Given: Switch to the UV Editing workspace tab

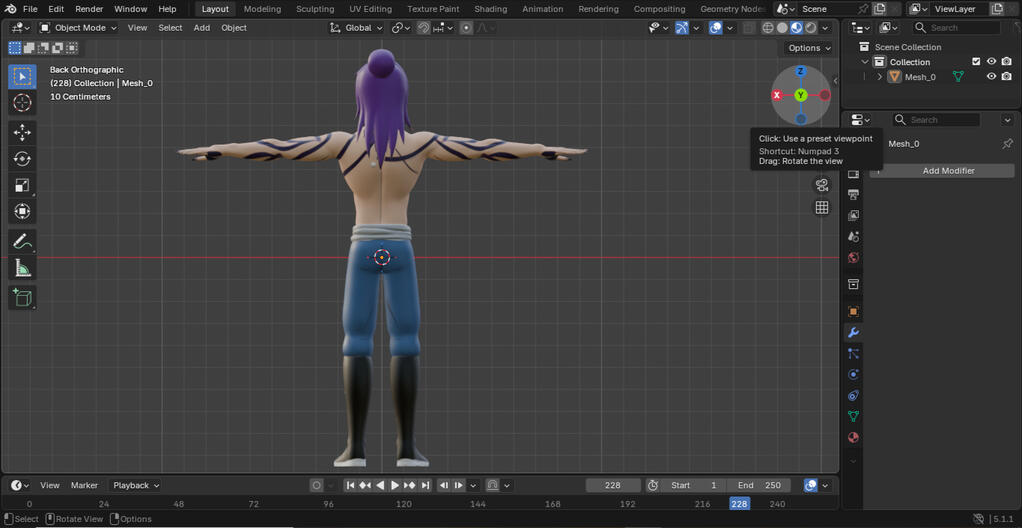Looking at the screenshot, I should click(371, 9).
